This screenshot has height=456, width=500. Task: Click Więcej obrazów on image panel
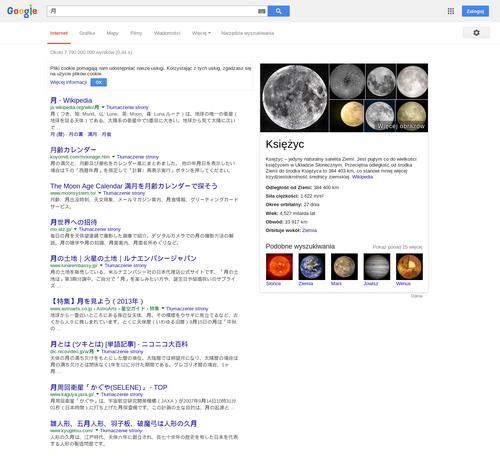[x=401, y=126]
